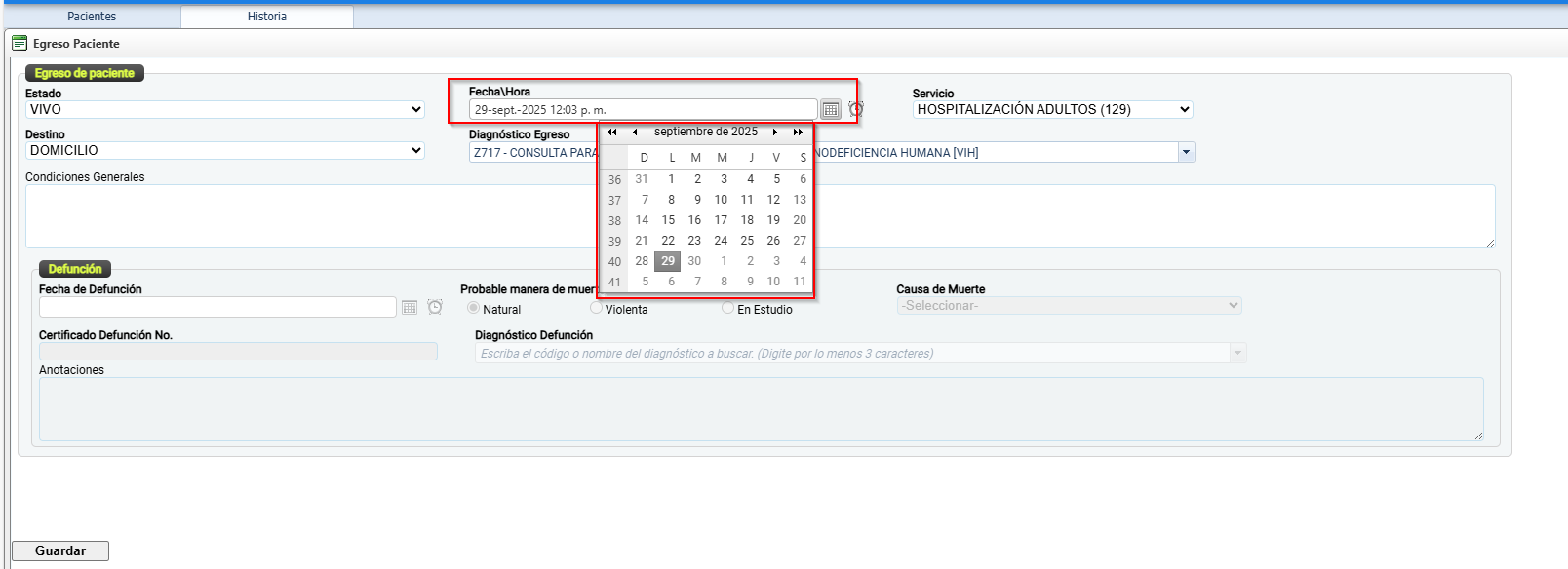The height and width of the screenshot is (569, 1568).
Task: Open the Servicio dropdown list
Action: click(x=1052, y=110)
